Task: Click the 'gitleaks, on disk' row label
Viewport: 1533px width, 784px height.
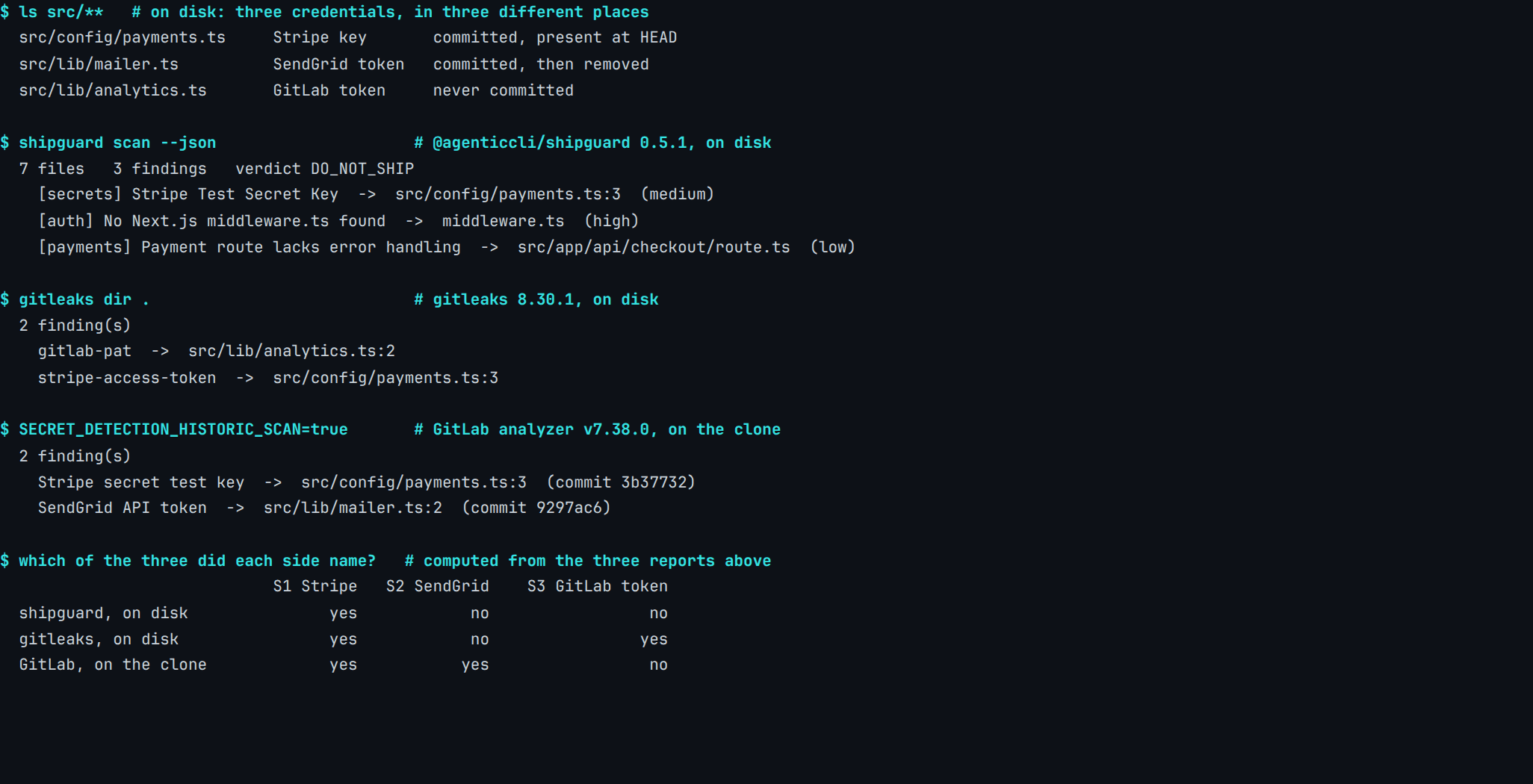Action: pos(99,639)
